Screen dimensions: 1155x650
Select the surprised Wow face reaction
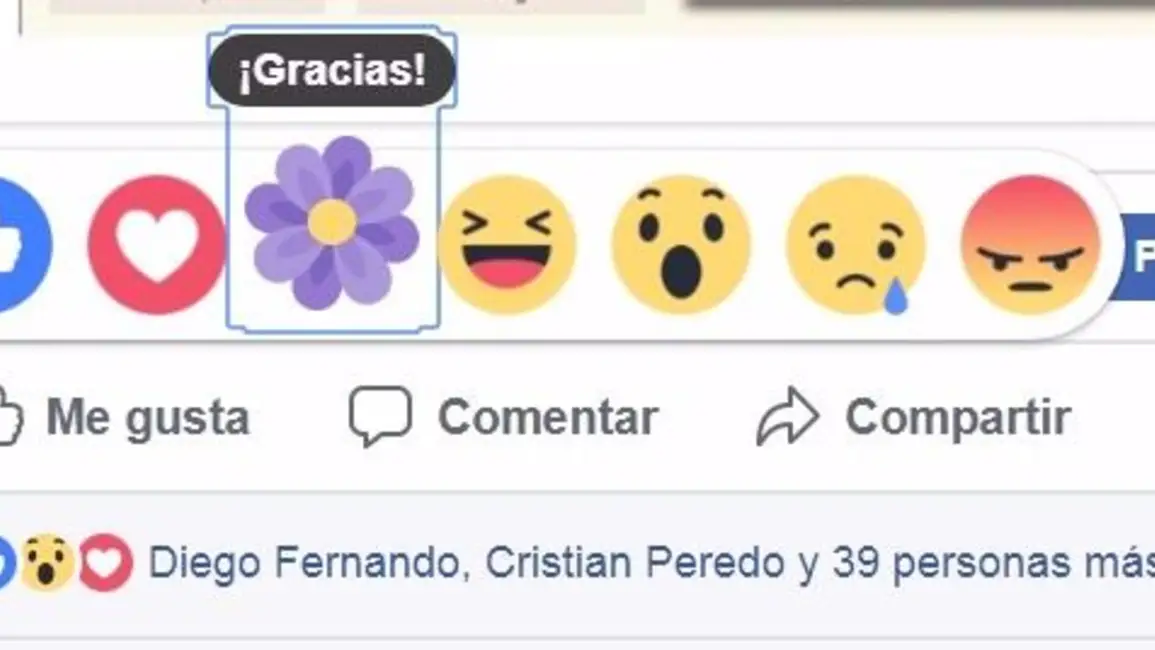[681, 245]
